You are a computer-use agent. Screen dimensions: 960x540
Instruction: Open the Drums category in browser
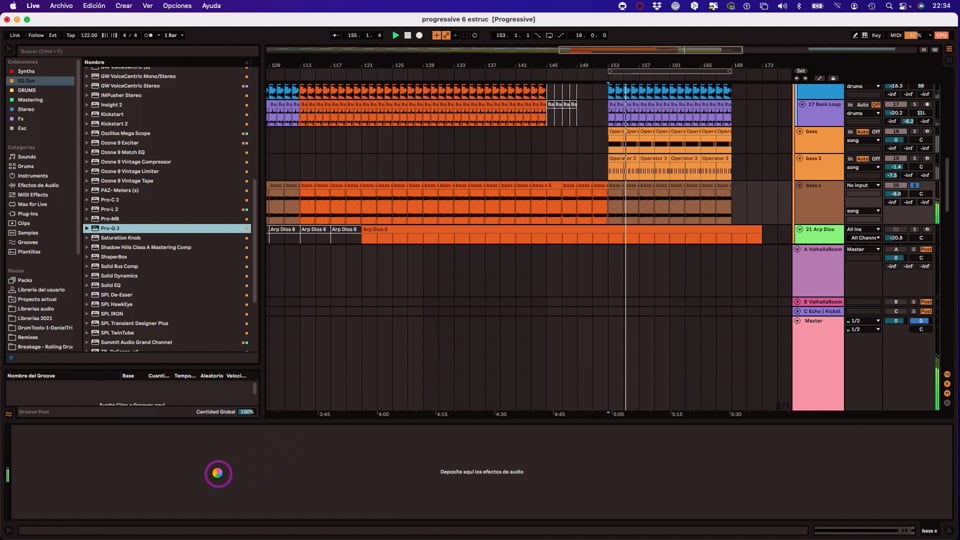[26, 166]
